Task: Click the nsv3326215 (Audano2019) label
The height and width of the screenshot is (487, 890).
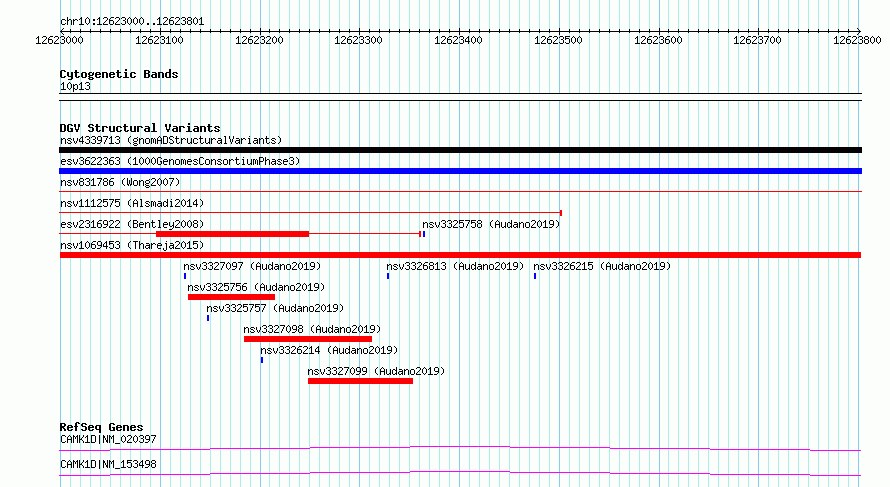Action: click(x=602, y=266)
